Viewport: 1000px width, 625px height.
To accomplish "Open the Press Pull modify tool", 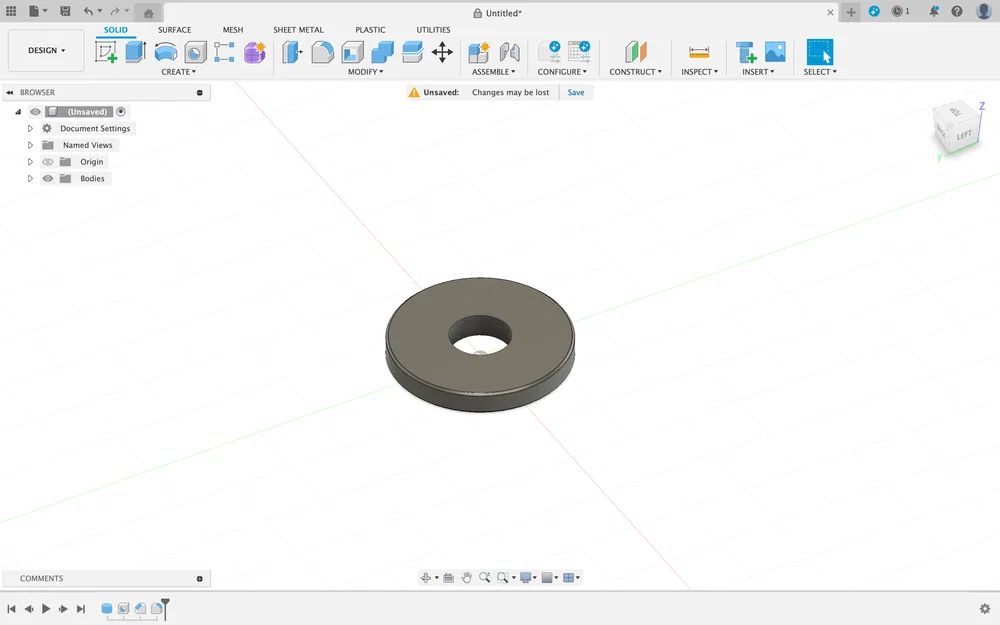I will (292, 52).
